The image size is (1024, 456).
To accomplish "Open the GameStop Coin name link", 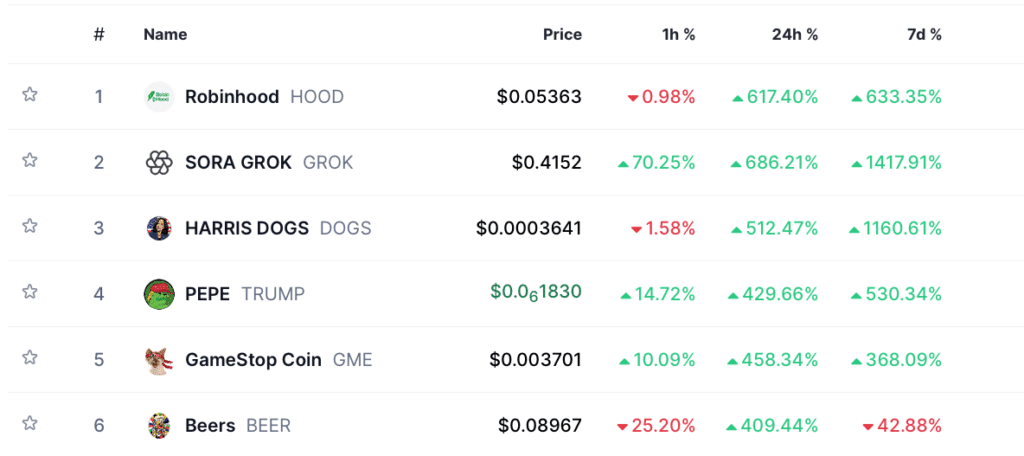I will [253, 360].
